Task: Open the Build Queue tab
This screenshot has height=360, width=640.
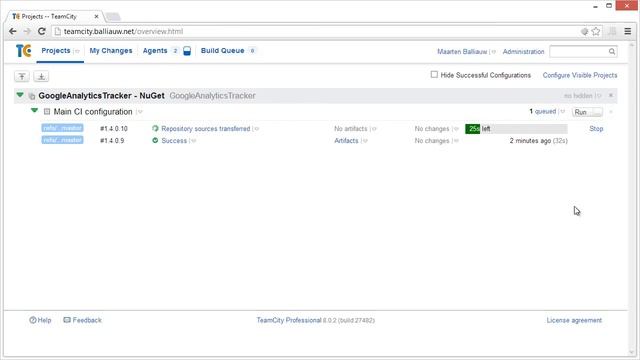Action: (222, 51)
